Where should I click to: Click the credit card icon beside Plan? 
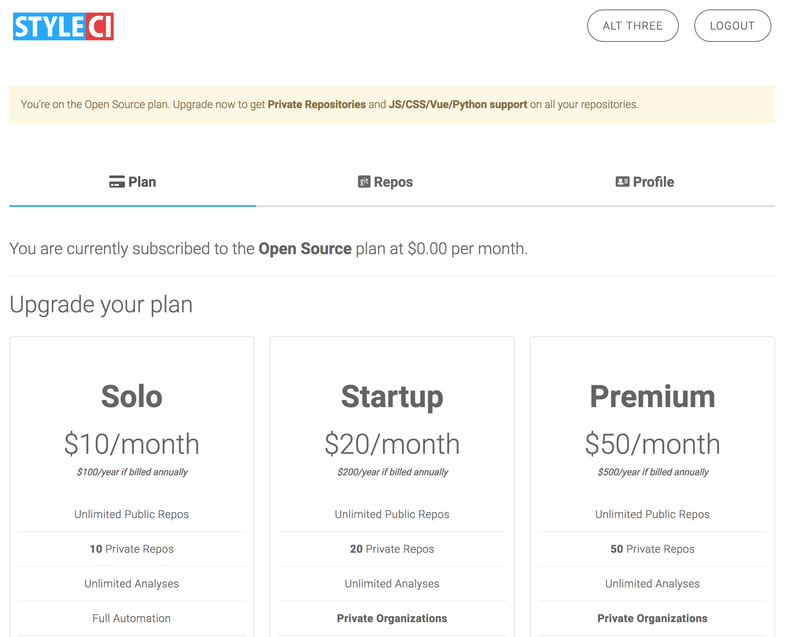coord(117,182)
